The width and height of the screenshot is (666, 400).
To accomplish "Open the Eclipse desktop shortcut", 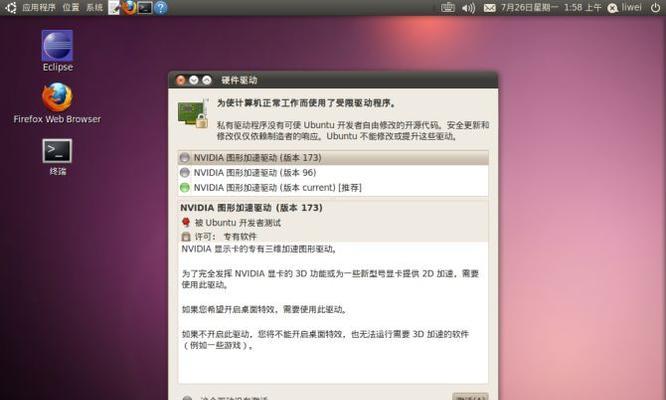I will click(57, 51).
